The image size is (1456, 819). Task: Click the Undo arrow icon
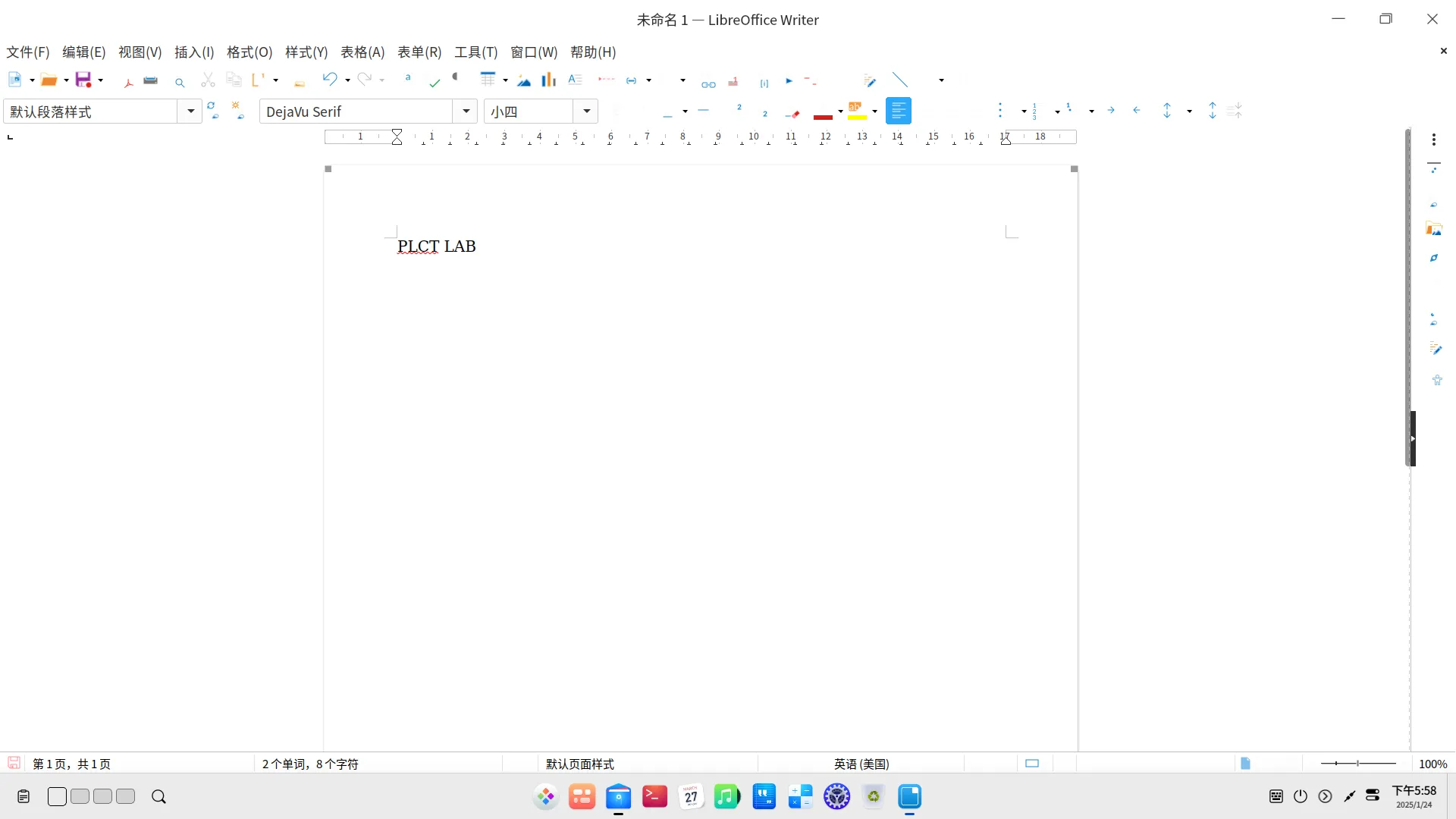(329, 79)
